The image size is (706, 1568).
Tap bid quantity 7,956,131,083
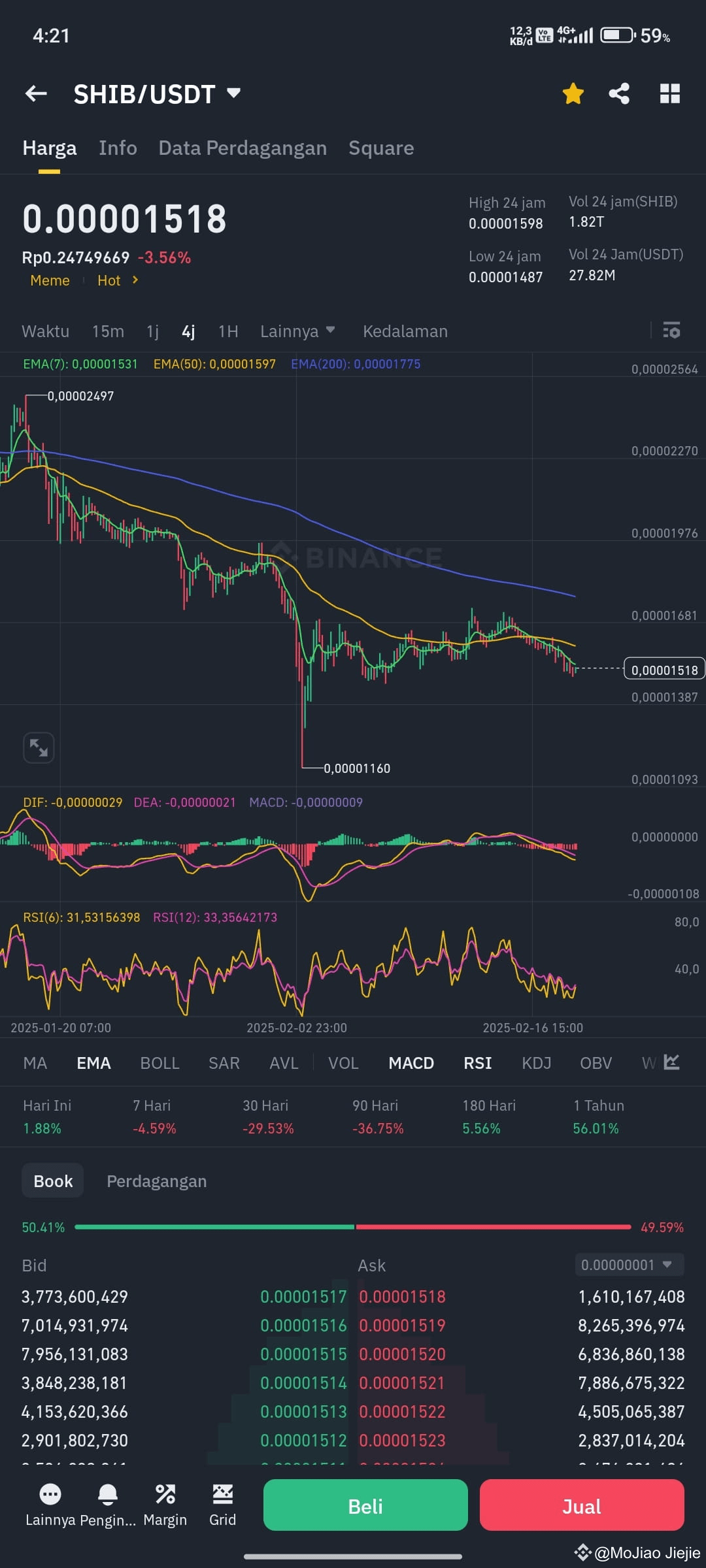tap(75, 1354)
